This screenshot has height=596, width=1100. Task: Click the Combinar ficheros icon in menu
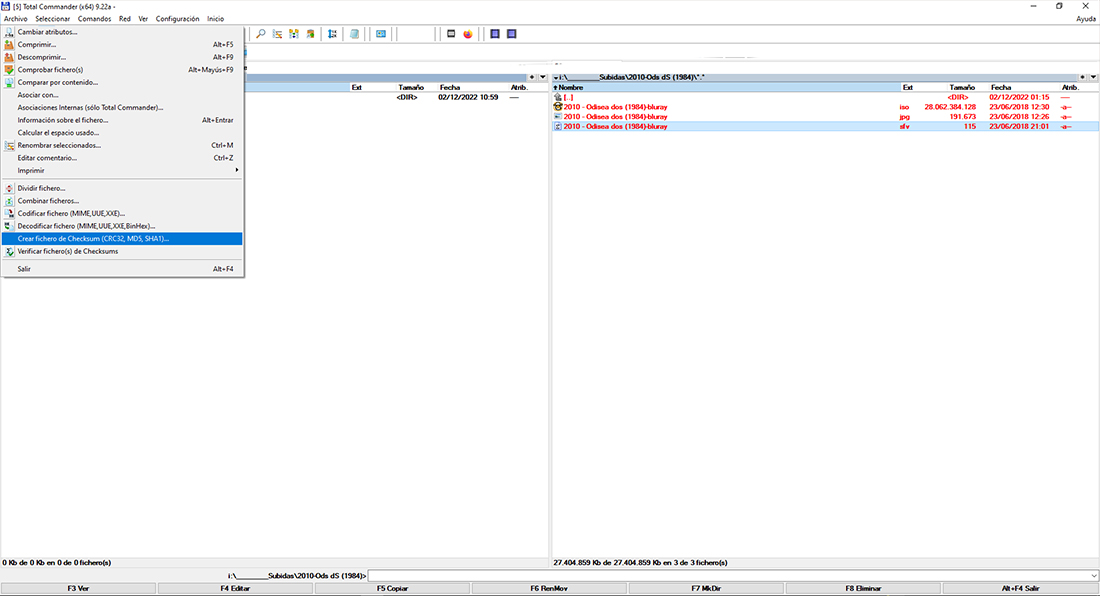pos(9,201)
